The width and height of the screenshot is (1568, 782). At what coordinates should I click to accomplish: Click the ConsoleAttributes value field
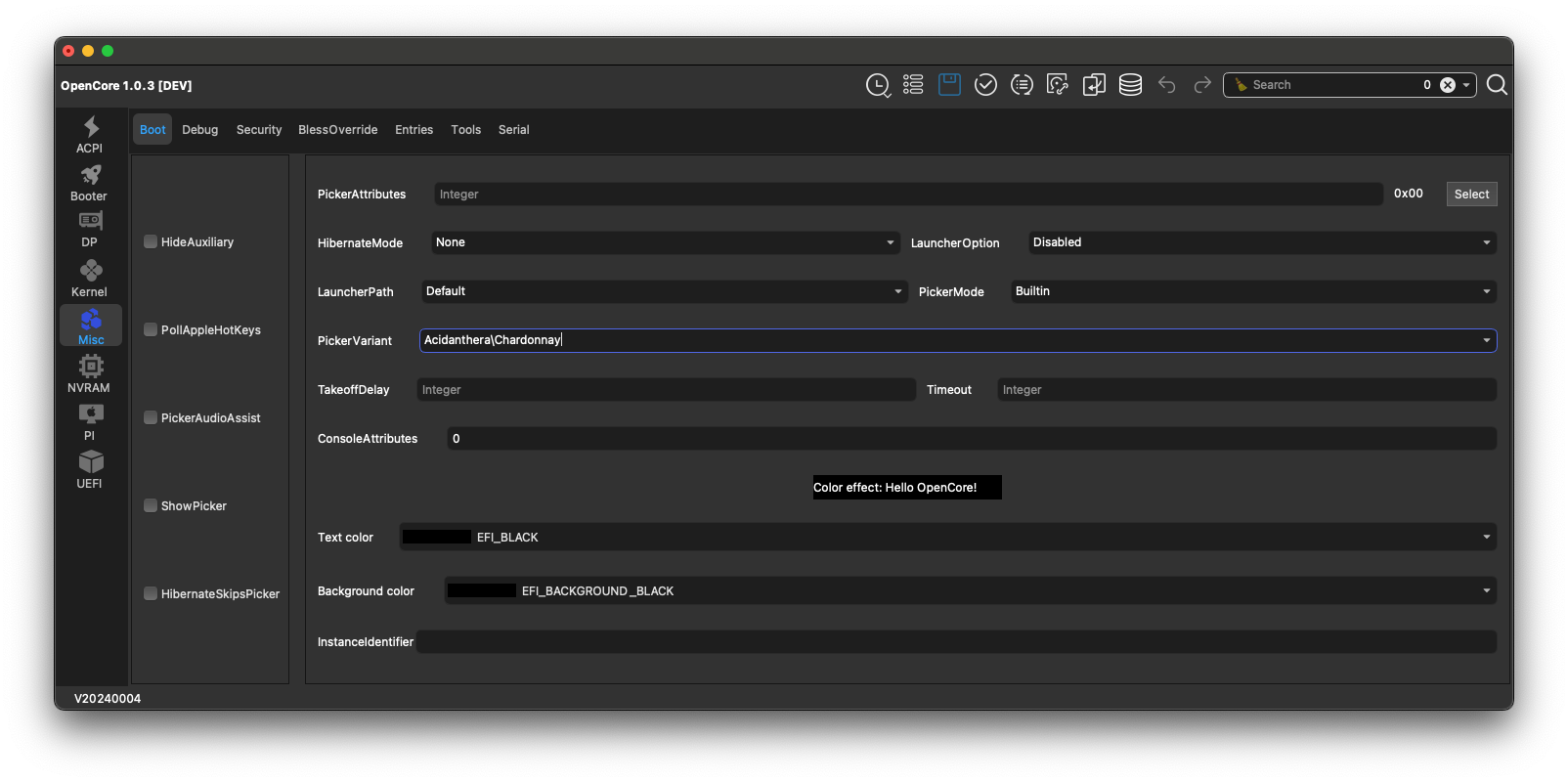tap(972, 438)
